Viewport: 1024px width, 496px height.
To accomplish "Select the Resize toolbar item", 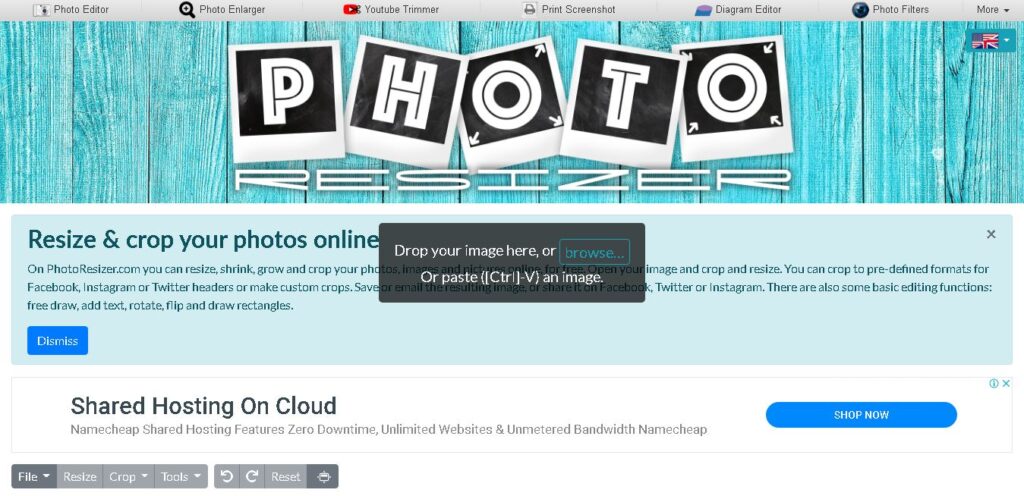I will coord(80,476).
